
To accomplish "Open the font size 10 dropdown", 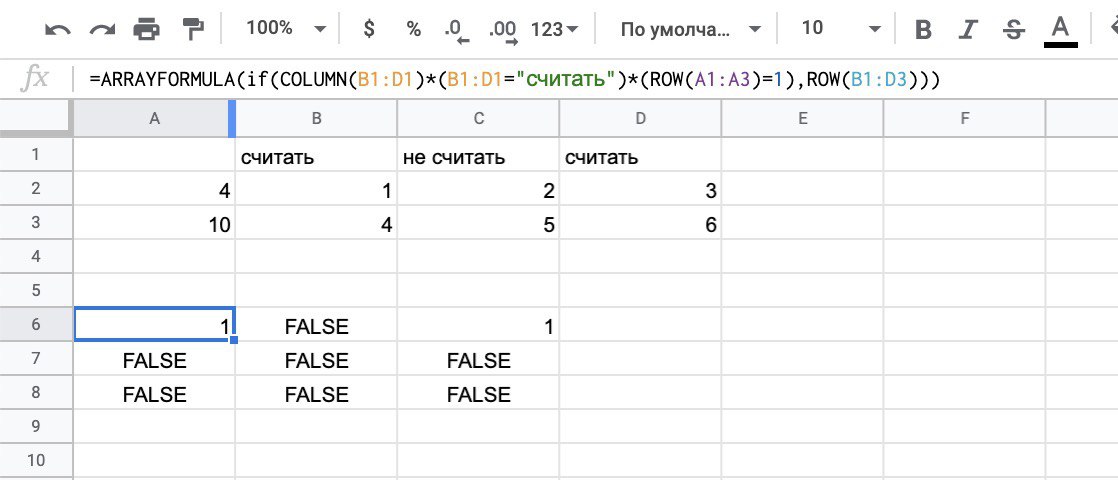I will click(841, 29).
